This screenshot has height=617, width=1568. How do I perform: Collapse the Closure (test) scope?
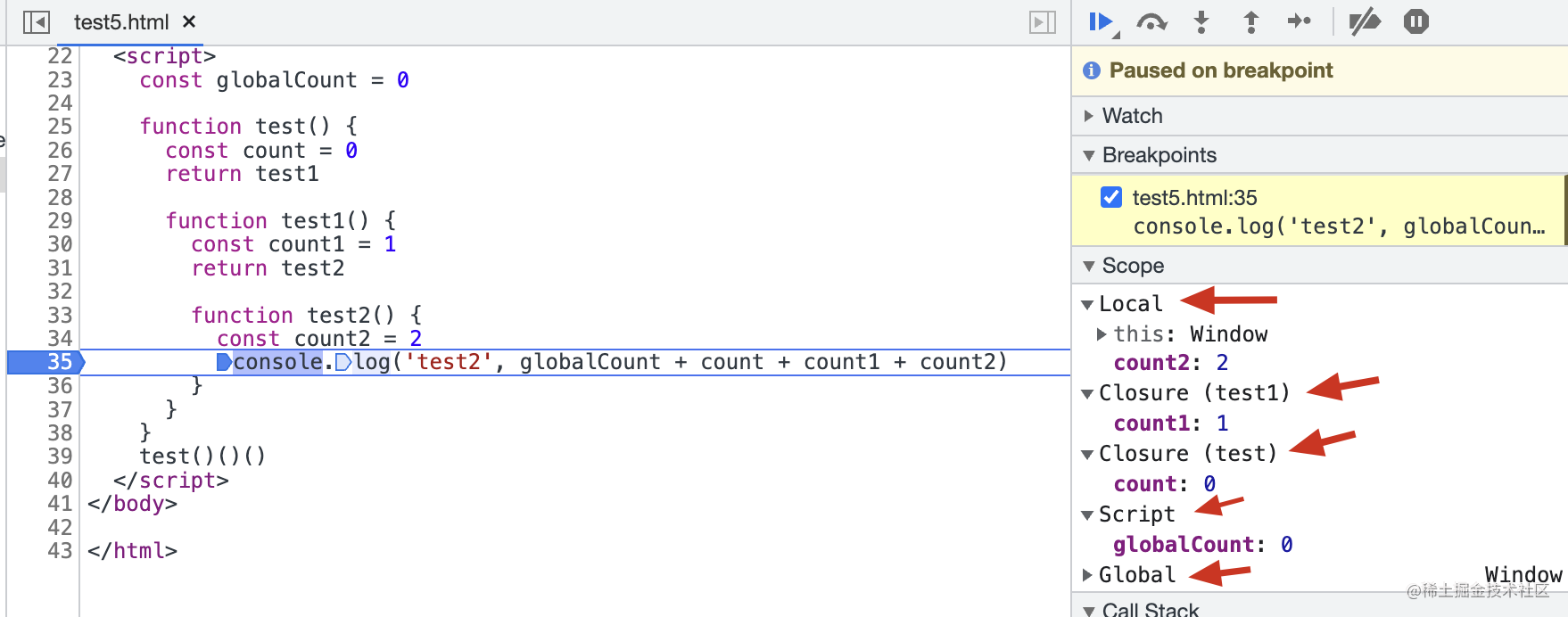[1087, 455]
